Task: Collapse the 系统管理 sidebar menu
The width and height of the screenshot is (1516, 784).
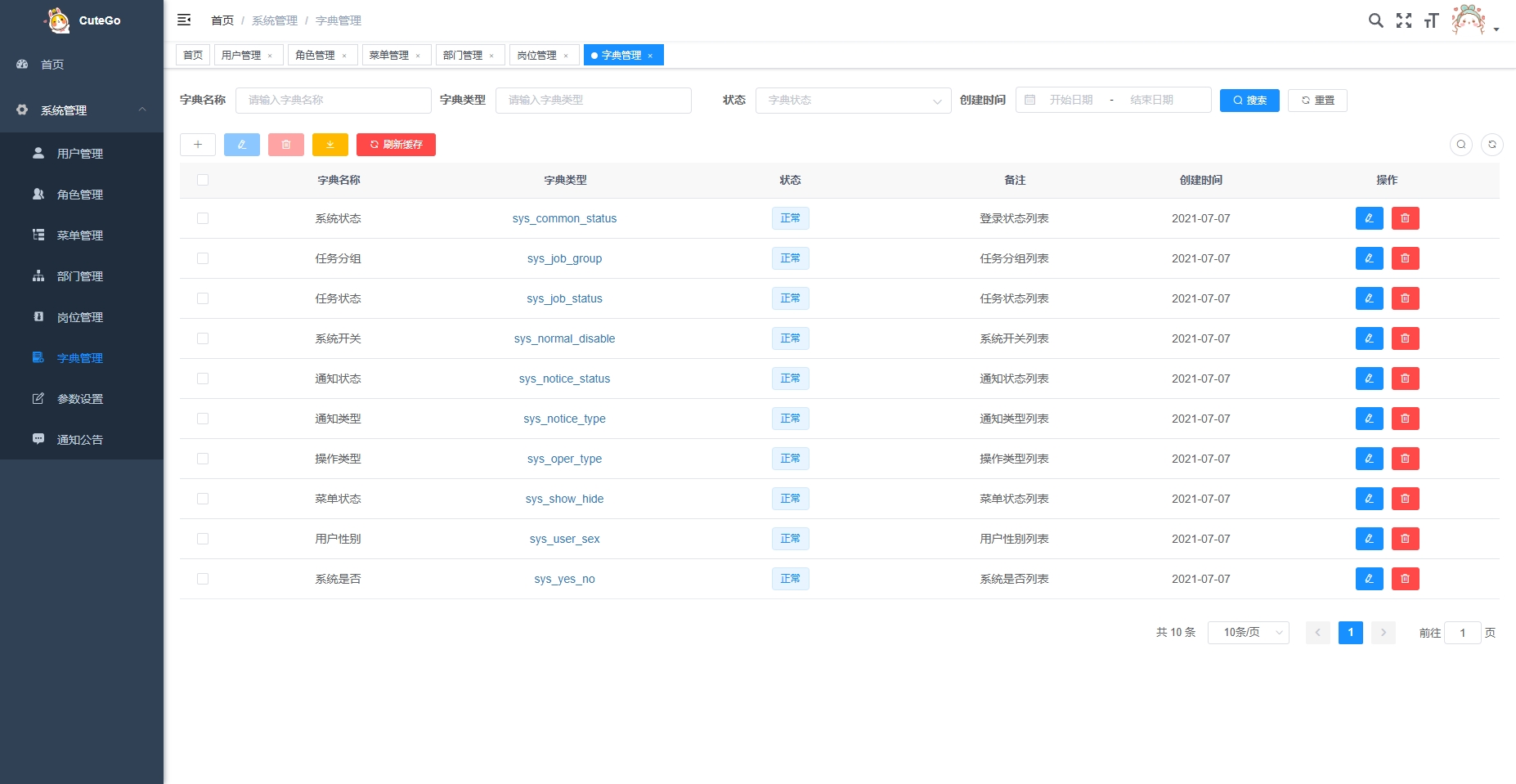Action: (x=82, y=110)
